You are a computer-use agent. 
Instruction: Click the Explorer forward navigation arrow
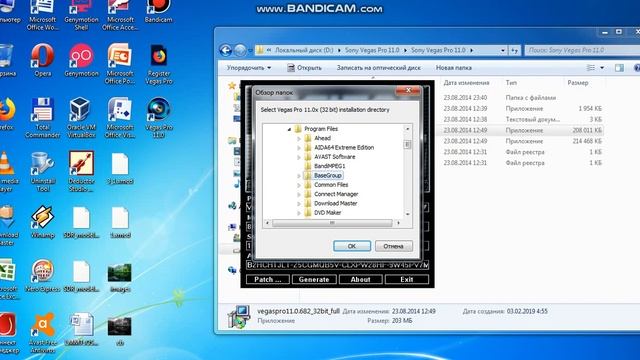click(240, 50)
